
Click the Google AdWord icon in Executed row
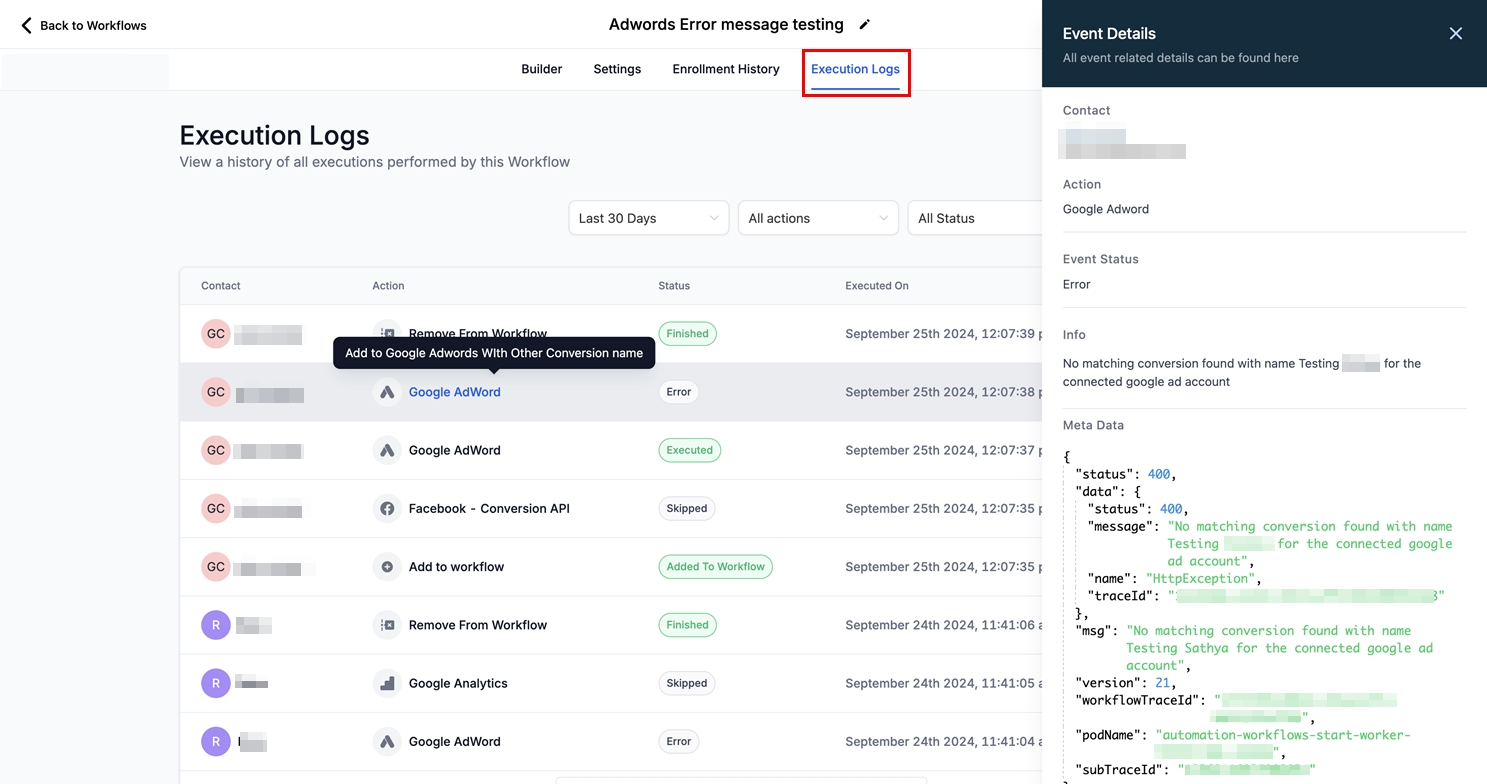tap(387, 450)
